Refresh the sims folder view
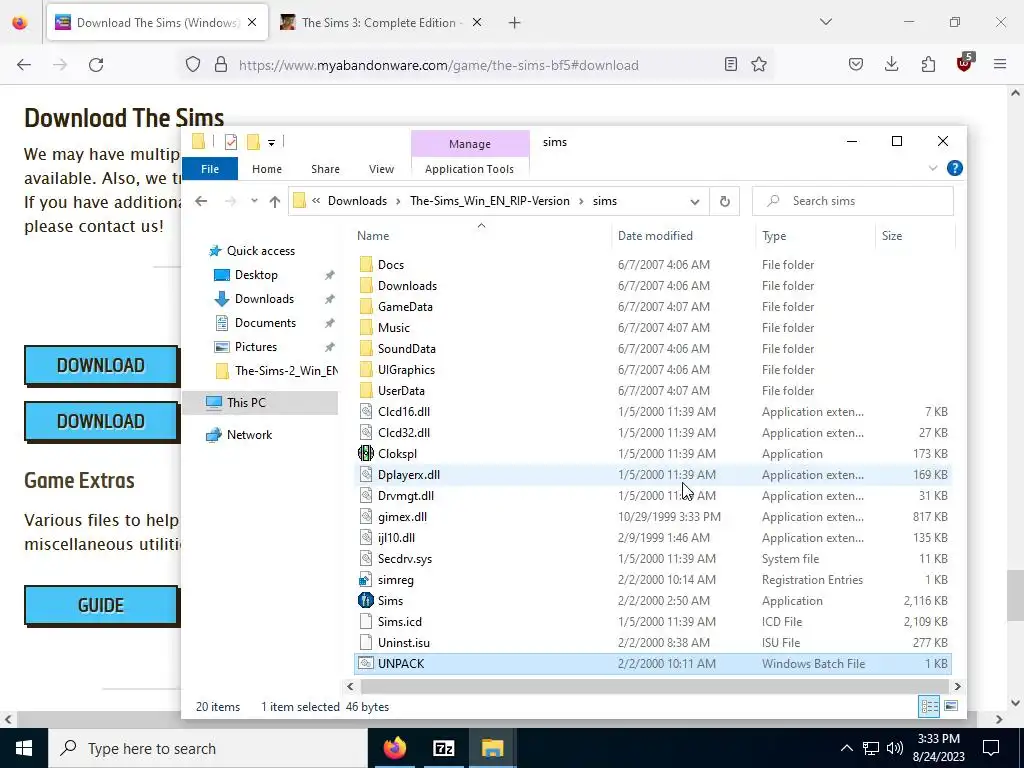Screen dimensions: 1024x768 (x=724, y=201)
